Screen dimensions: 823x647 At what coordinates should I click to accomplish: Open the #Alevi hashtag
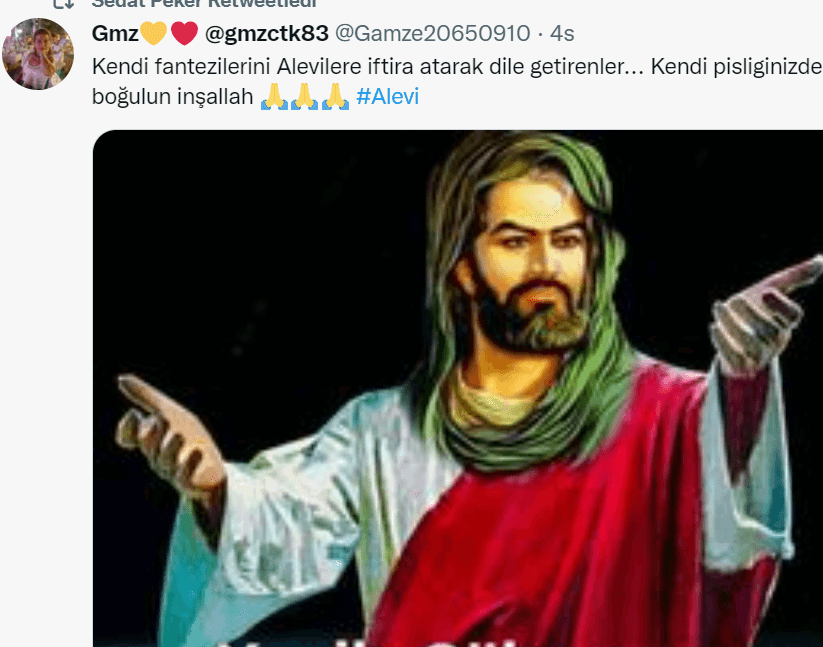387,97
